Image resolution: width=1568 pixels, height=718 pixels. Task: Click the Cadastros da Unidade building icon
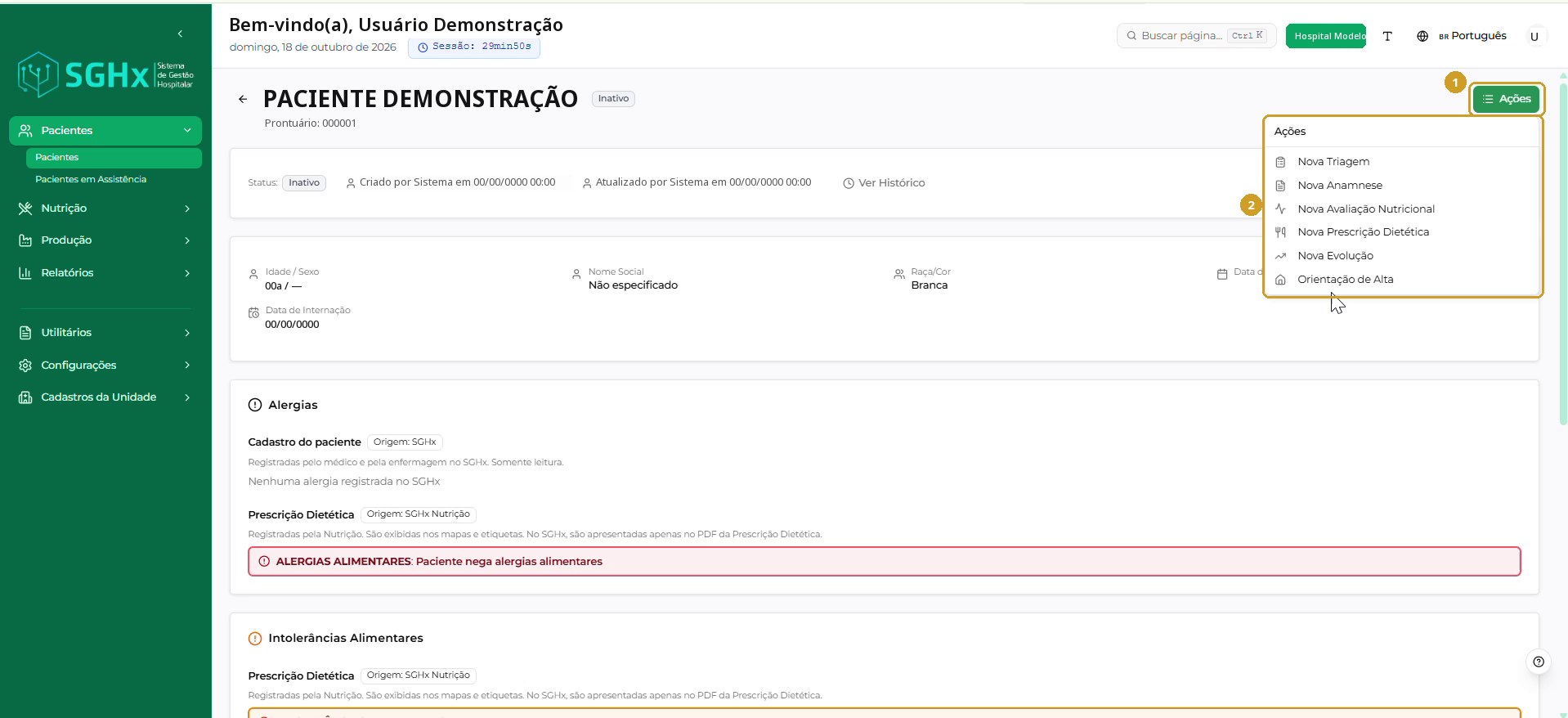pyautogui.click(x=25, y=397)
